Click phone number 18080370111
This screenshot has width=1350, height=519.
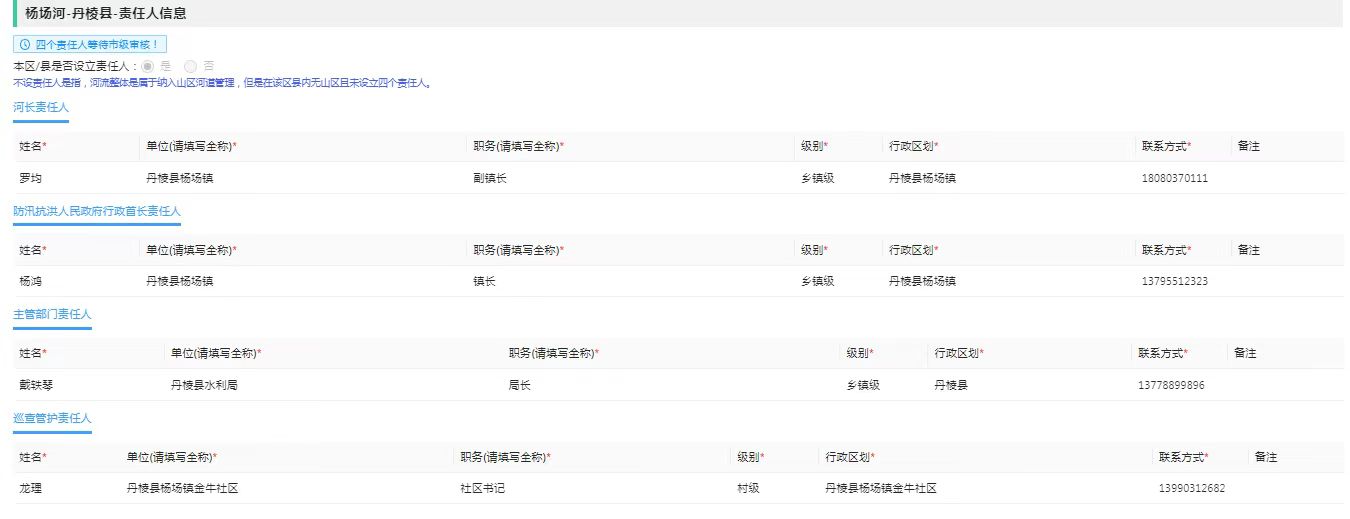coord(1174,178)
